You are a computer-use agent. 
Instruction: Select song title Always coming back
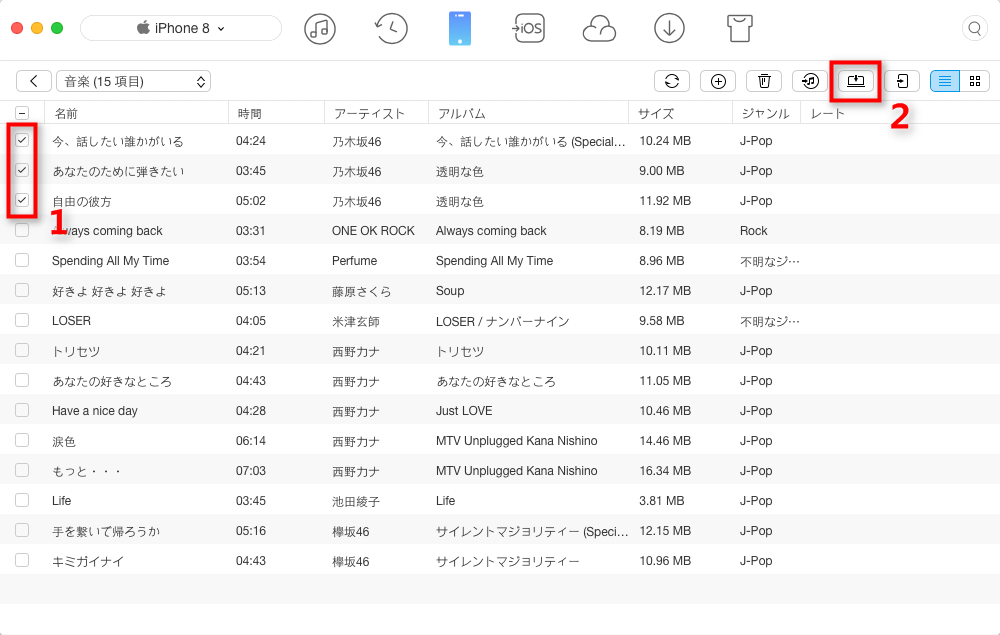pyautogui.click(x=107, y=231)
